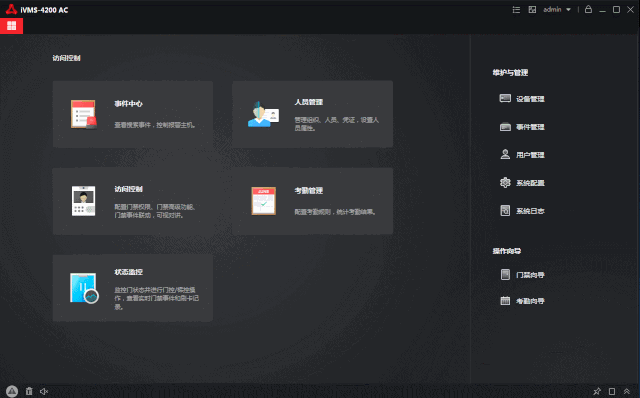Click the trash icon in status bar

pos(29,391)
